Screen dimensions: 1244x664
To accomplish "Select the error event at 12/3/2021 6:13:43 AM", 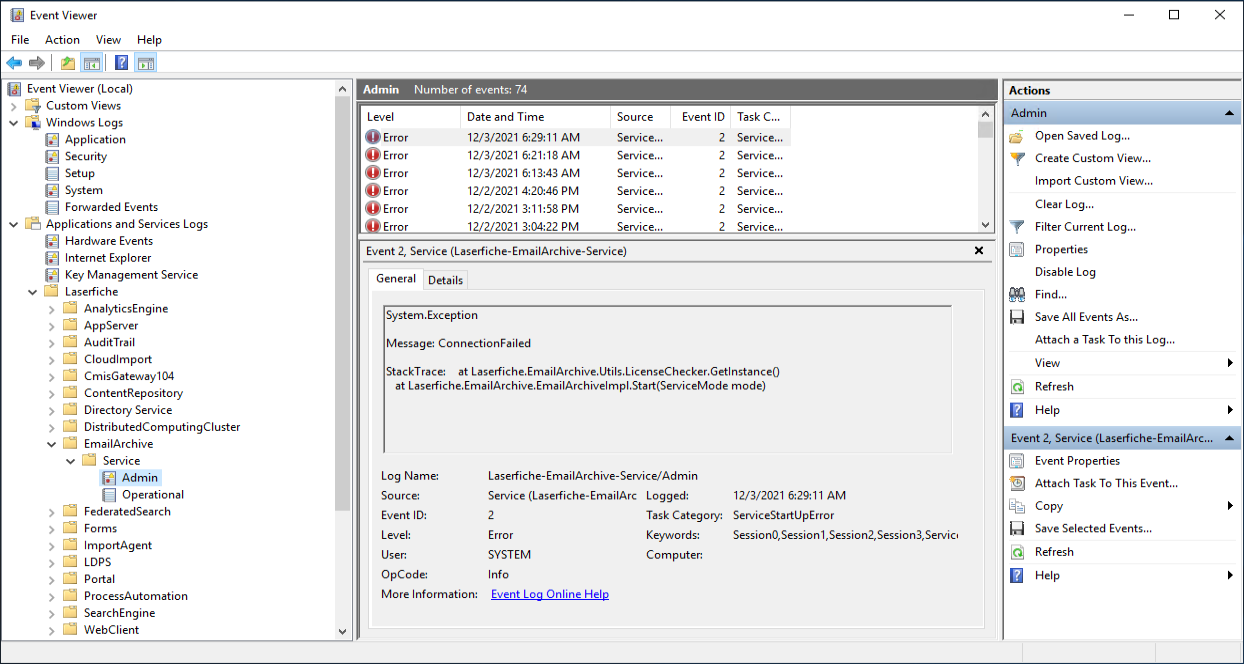I will coord(576,173).
